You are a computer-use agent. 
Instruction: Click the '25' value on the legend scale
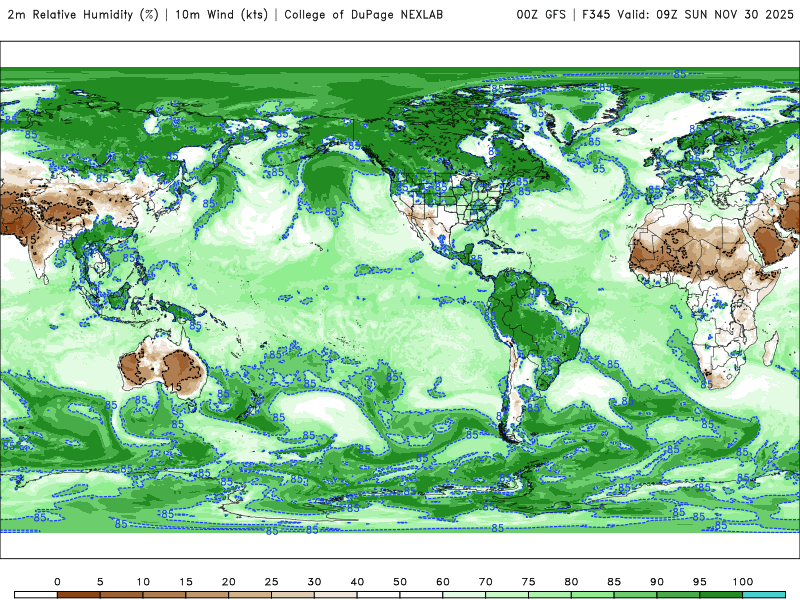(271, 582)
